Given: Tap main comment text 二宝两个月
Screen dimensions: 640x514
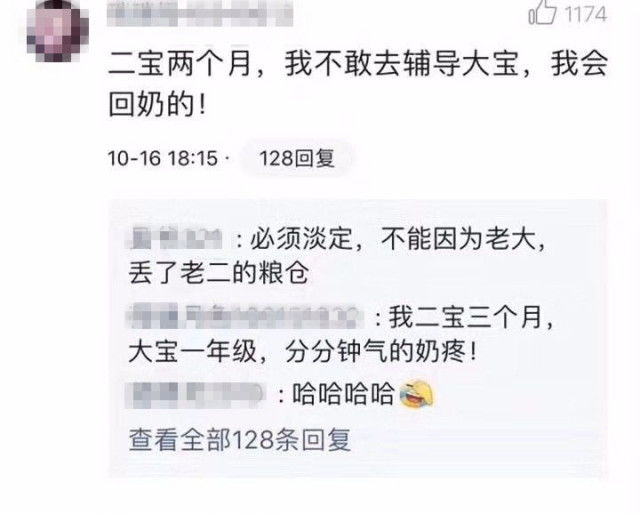Looking at the screenshot, I should pyautogui.click(x=179, y=64).
